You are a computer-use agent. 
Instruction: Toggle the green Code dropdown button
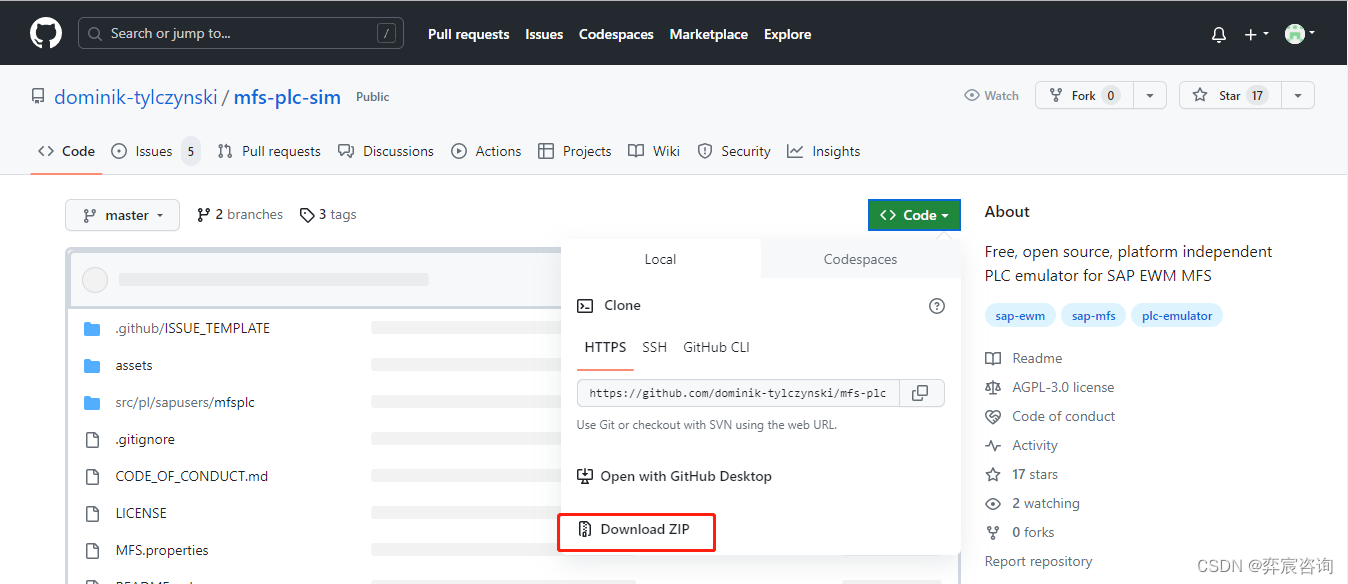(x=914, y=215)
